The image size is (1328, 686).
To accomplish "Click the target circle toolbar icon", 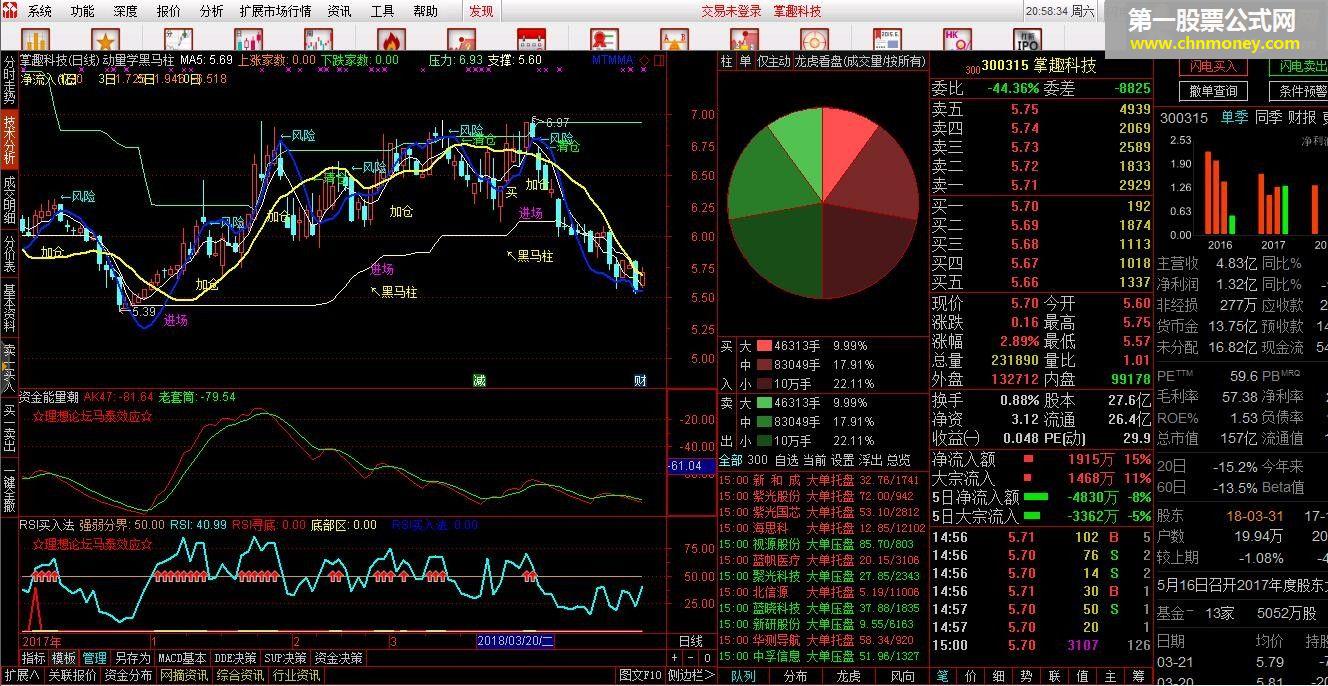I will coord(815,41).
